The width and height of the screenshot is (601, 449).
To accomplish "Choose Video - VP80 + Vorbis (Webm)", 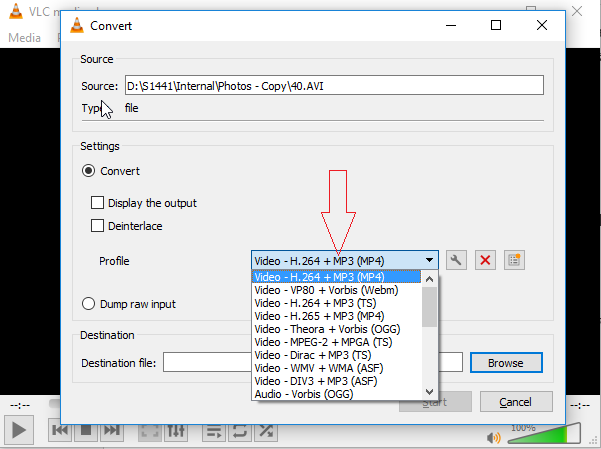I will click(x=336, y=290).
